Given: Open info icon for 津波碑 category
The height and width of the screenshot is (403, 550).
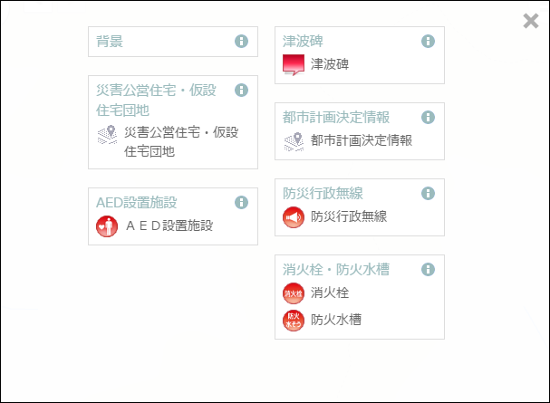Looking at the screenshot, I should pos(428,41).
